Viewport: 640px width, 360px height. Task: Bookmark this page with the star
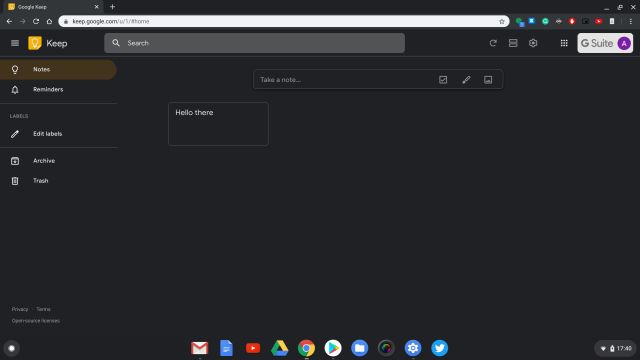click(502, 21)
